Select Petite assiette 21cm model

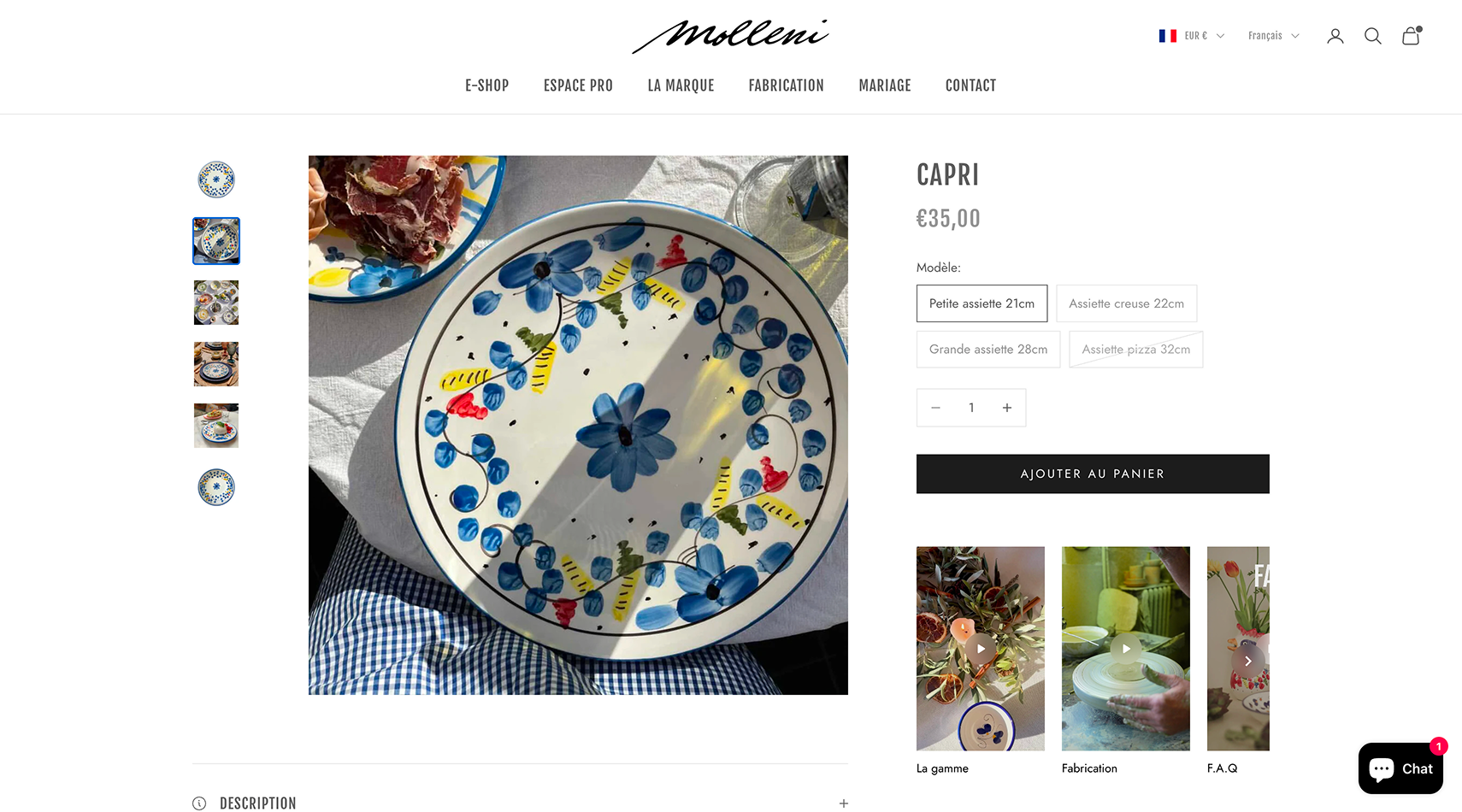(982, 303)
